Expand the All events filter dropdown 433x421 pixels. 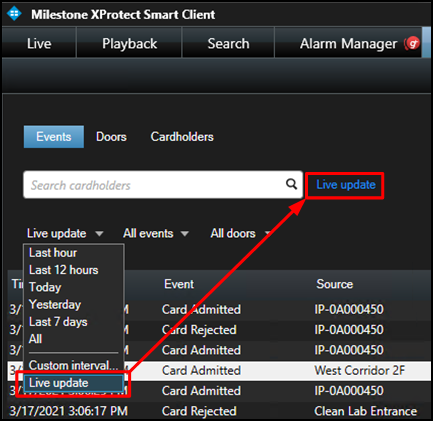coord(156,233)
